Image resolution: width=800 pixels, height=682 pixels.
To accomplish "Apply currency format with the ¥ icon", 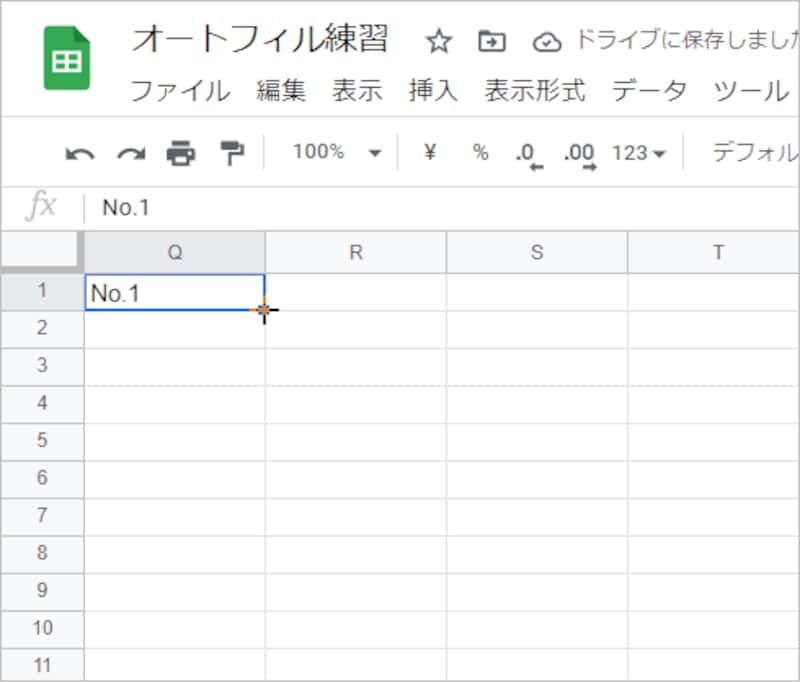I will pyautogui.click(x=429, y=152).
